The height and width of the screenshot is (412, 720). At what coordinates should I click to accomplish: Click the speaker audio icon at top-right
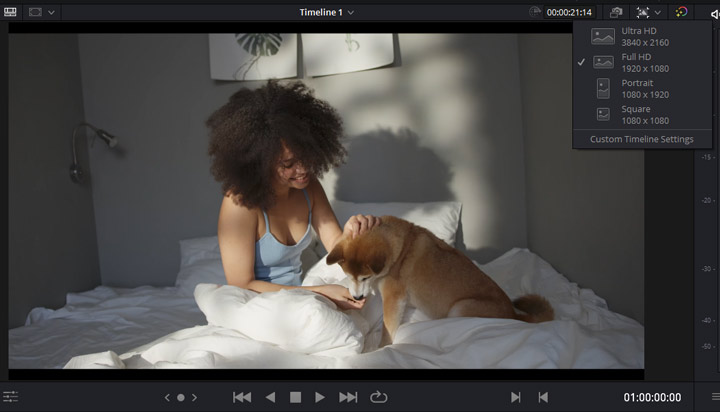(715, 14)
